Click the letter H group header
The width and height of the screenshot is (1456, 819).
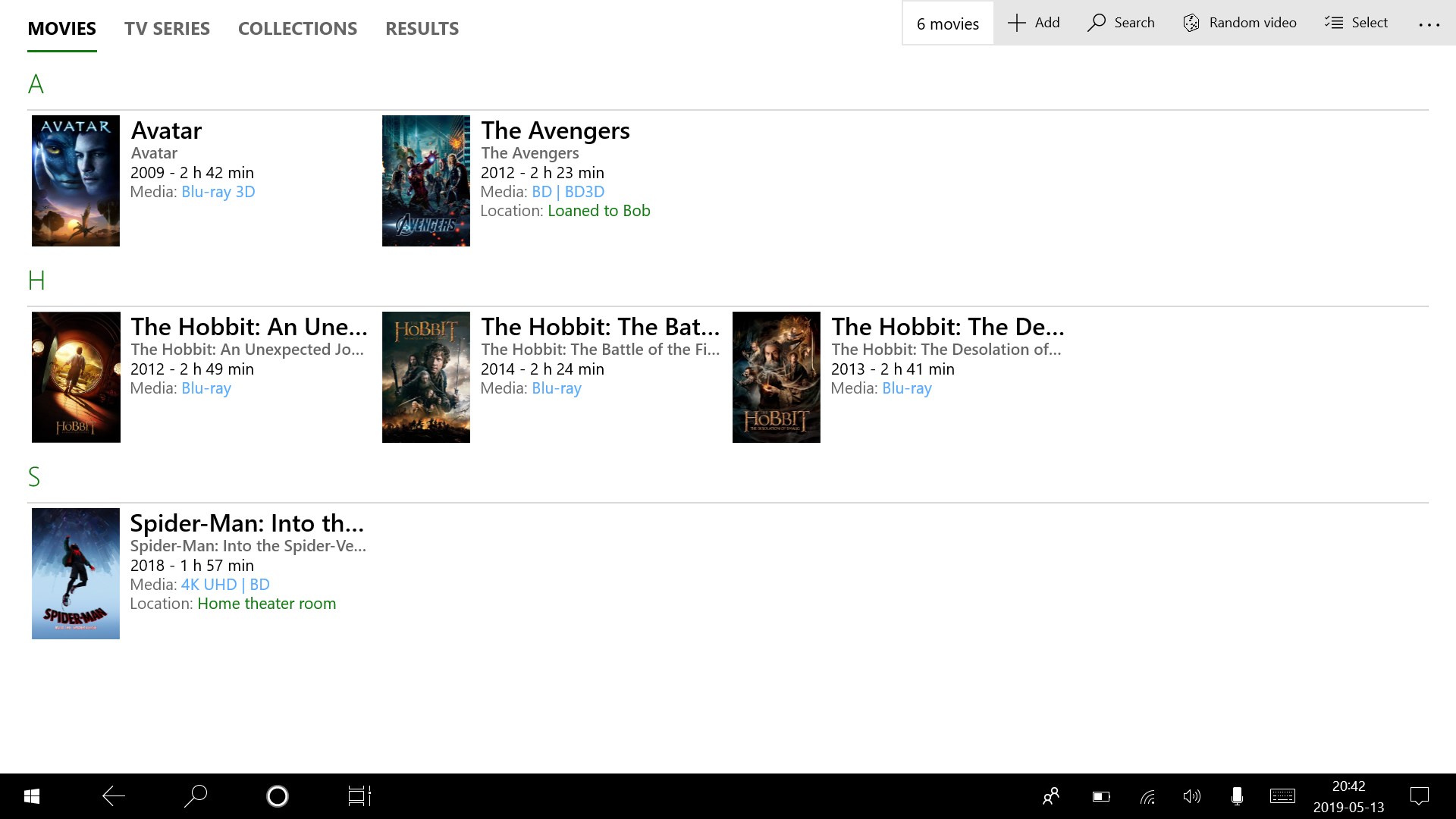coord(36,281)
